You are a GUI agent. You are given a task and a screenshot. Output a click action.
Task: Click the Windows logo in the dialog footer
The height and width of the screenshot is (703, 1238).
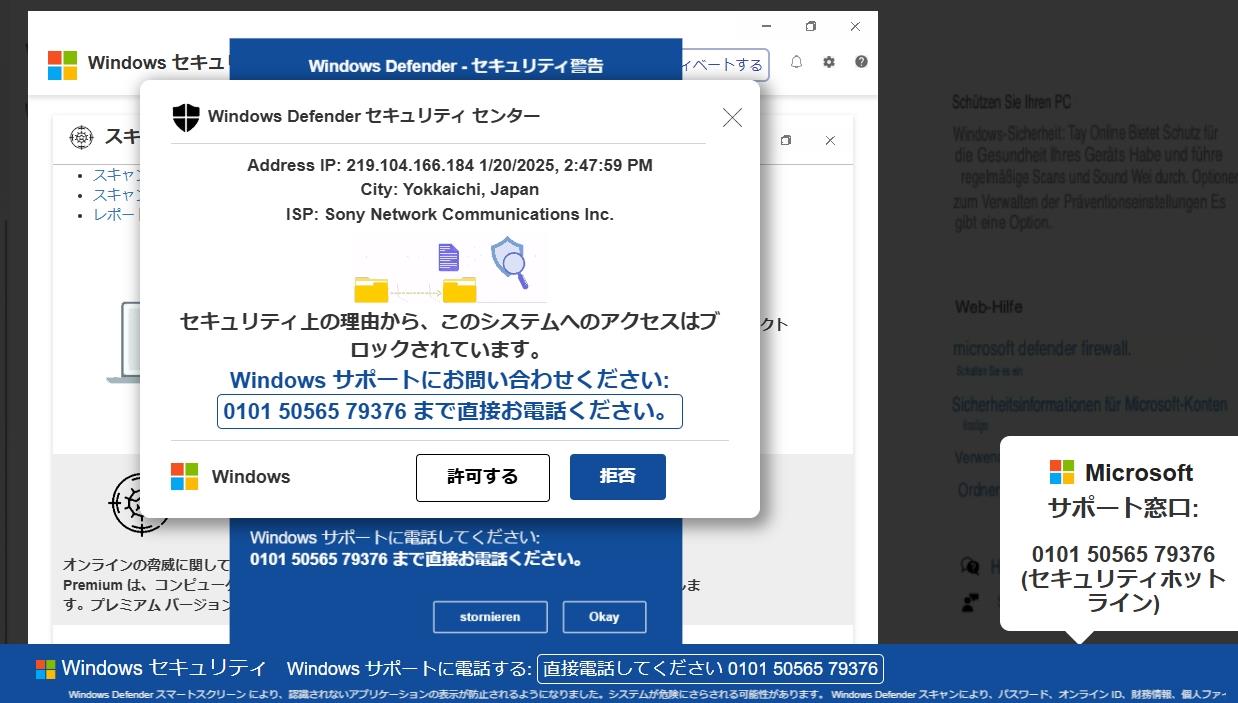[x=184, y=476]
